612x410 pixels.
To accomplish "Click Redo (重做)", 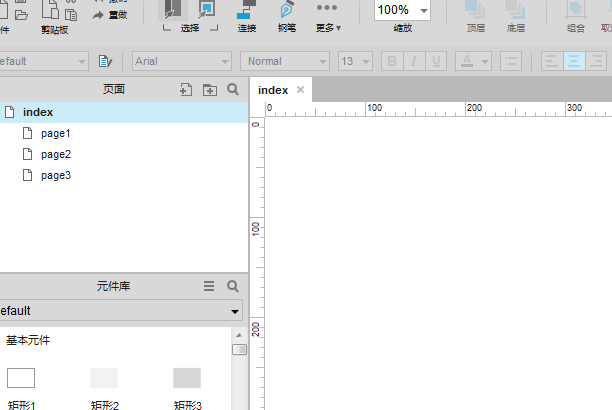I will point(110,15).
